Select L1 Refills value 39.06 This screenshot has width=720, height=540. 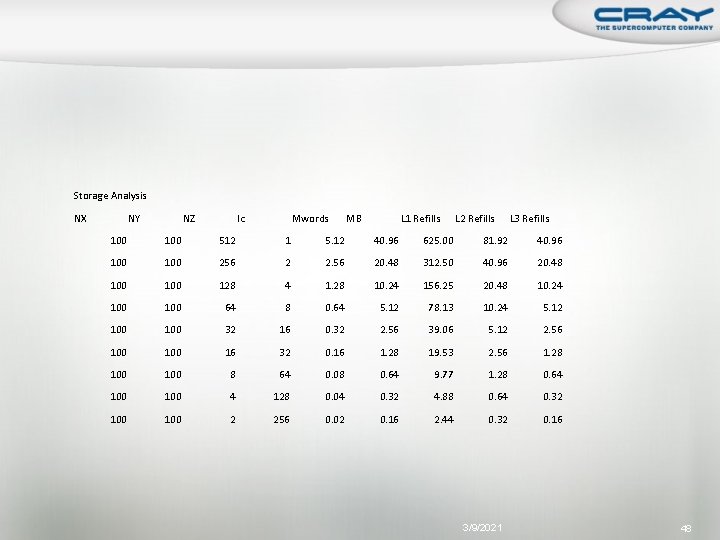tap(440, 330)
